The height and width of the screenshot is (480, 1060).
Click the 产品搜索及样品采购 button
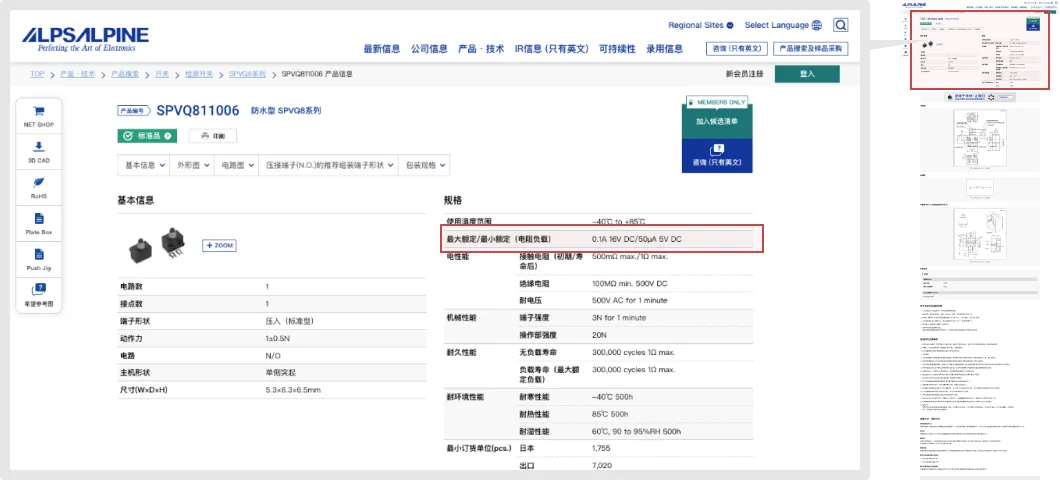click(x=811, y=49)
